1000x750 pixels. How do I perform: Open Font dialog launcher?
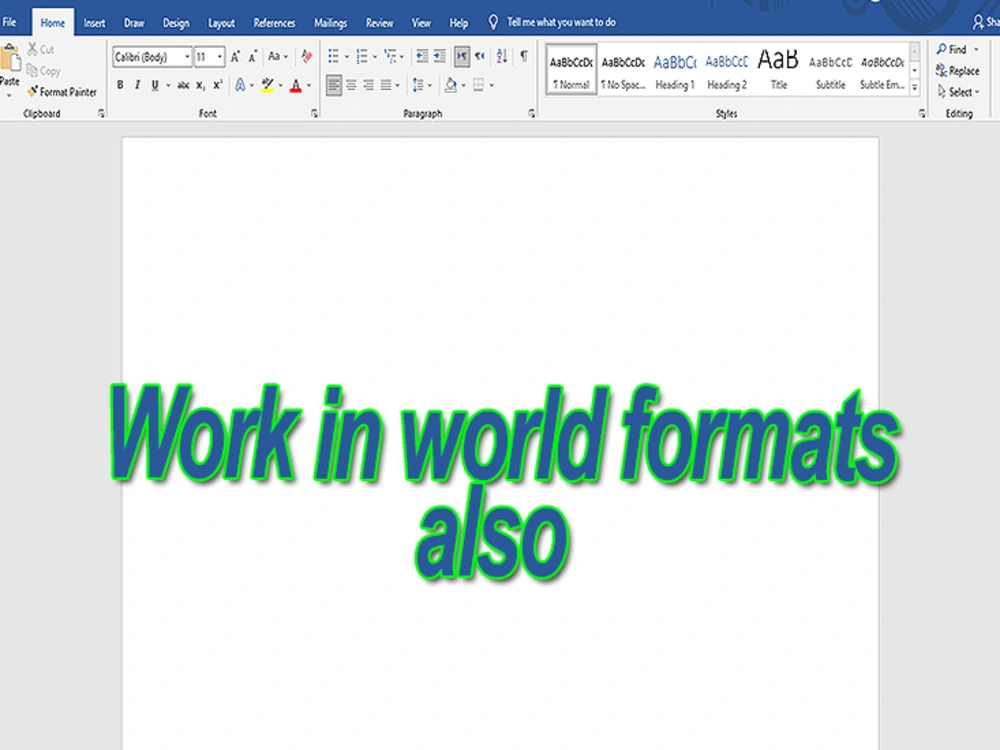pyautogui.click(x=314, y=114)
